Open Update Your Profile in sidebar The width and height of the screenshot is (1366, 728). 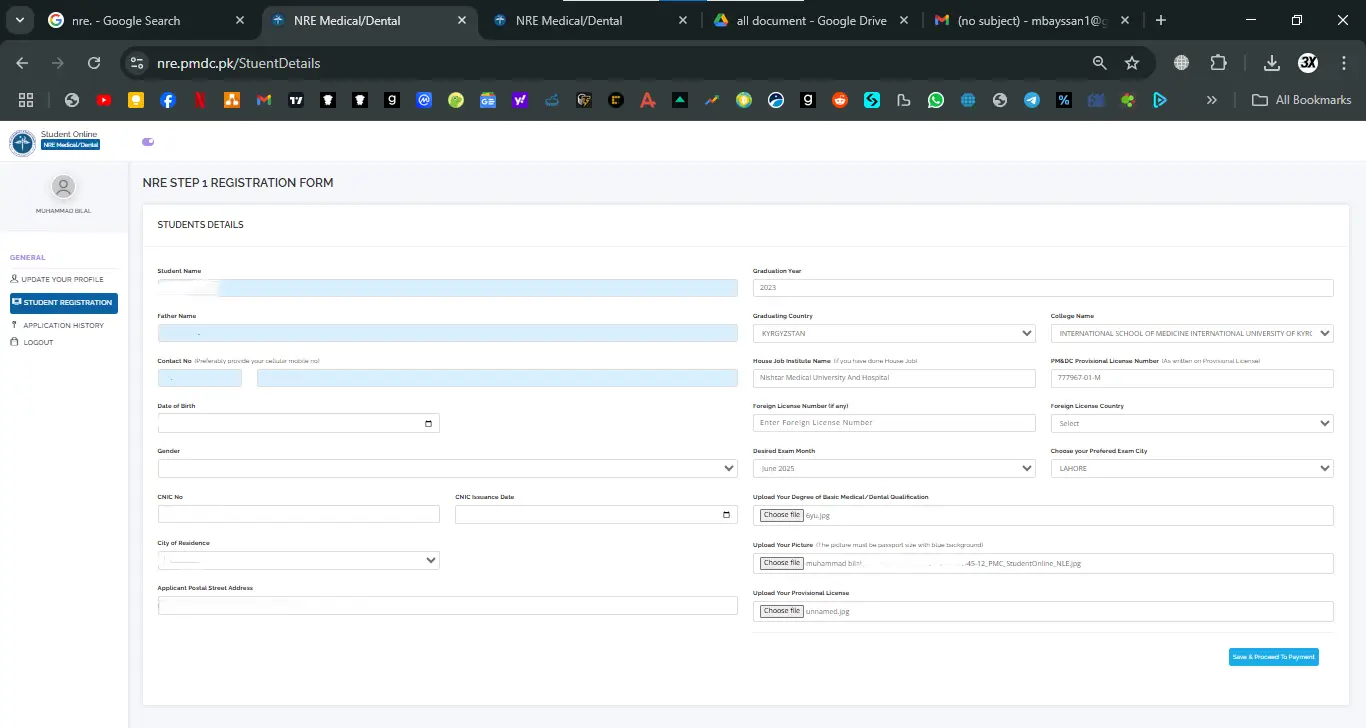click(x=62, y=279)
